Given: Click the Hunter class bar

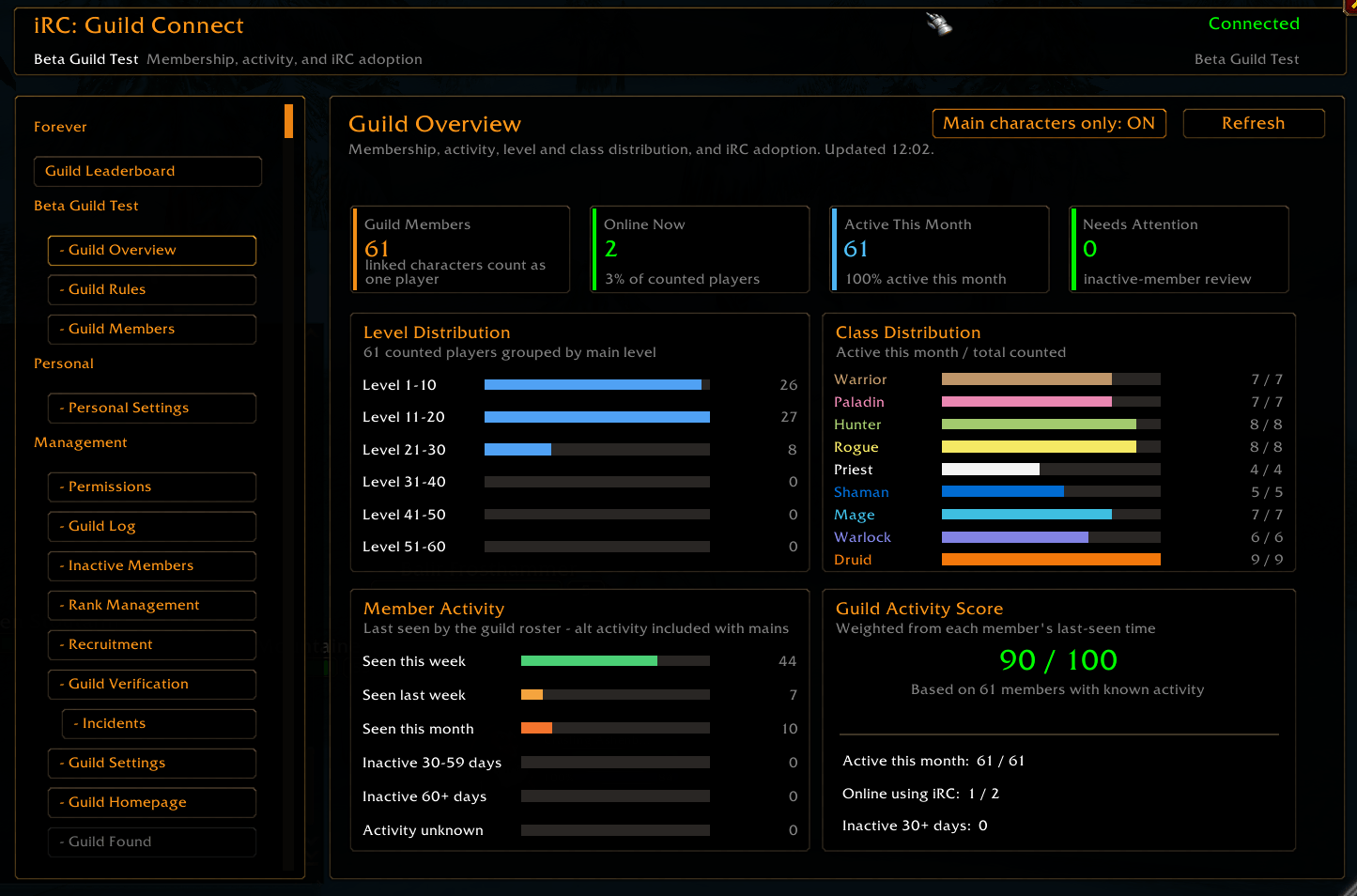Looking at the screenshot, I should (x=1051, y=425).
